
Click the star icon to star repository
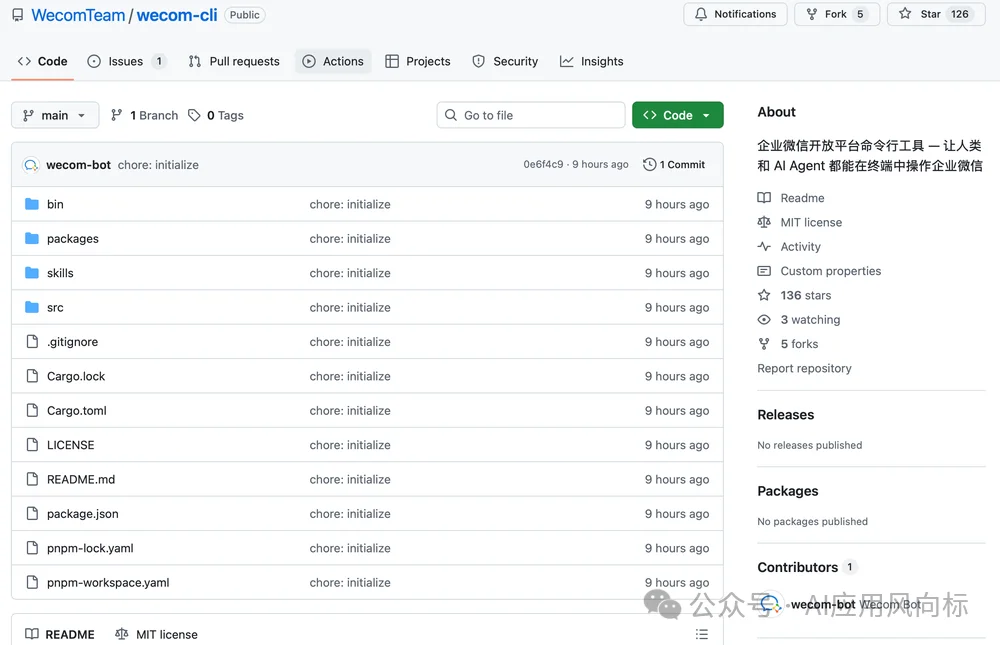(x=905, y=14)
